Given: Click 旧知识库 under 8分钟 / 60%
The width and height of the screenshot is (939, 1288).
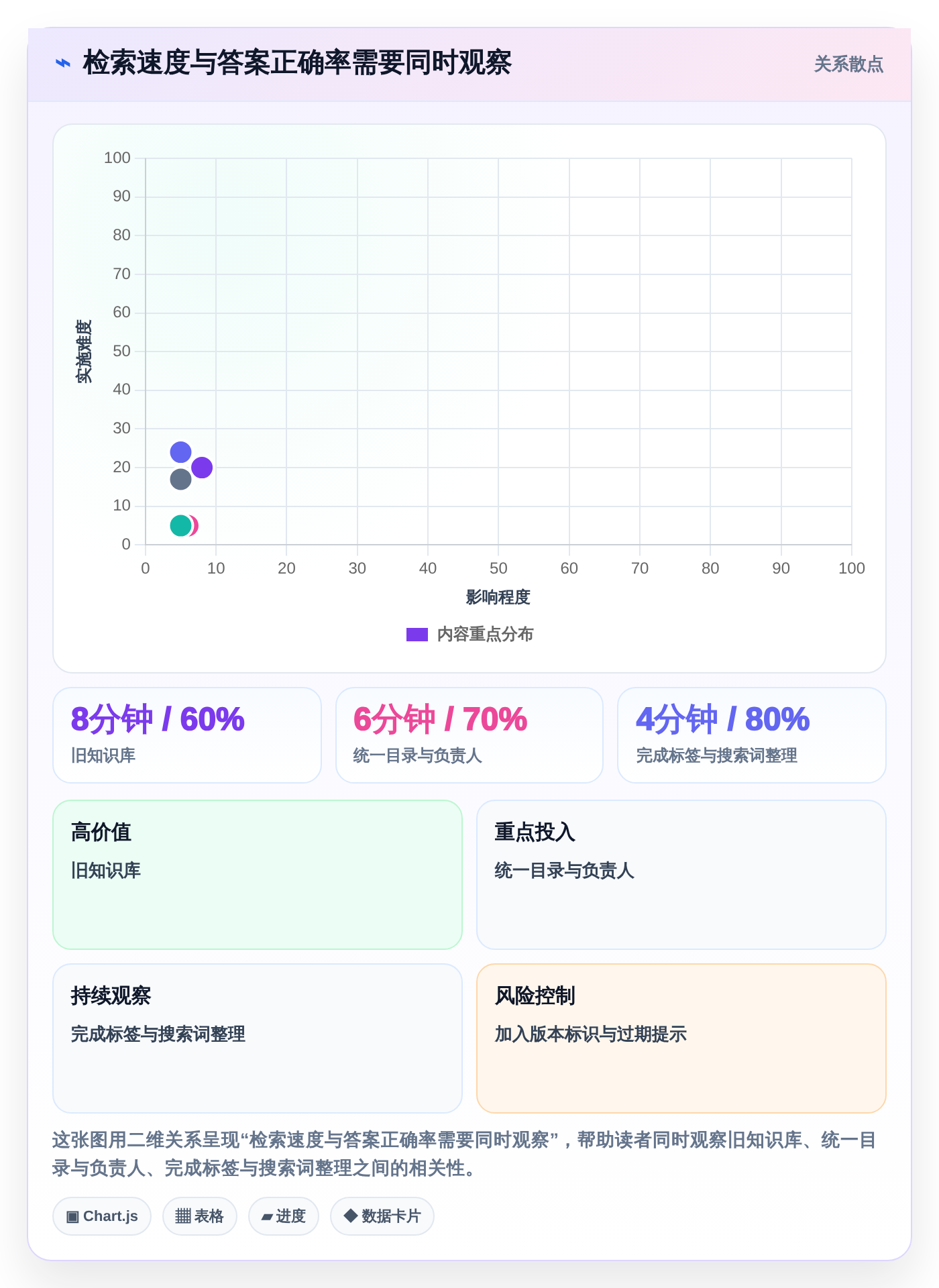Looking at the screenshot, I should click(x=103, y=756).
